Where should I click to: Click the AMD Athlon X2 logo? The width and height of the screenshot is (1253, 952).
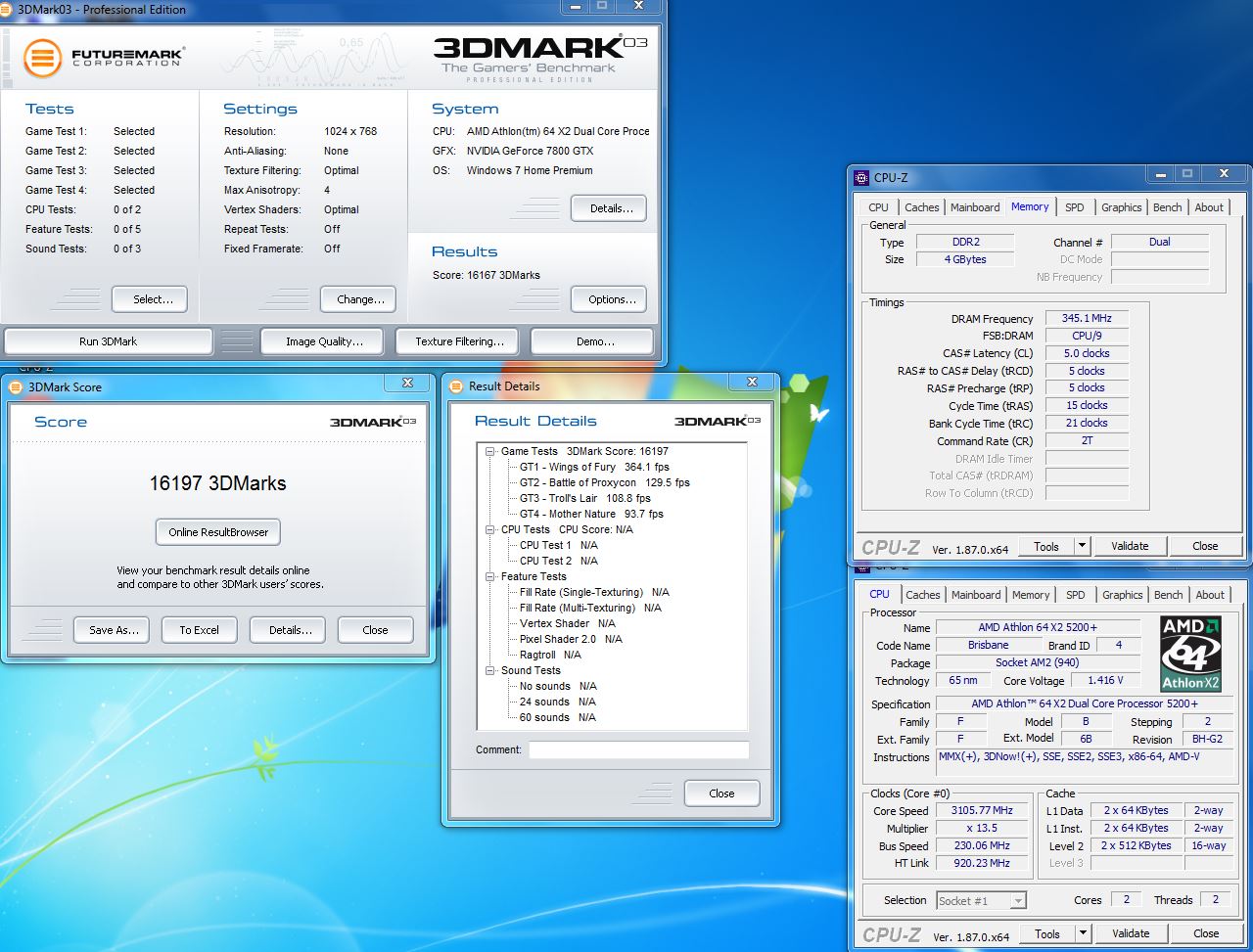[x=1189, y=654]
